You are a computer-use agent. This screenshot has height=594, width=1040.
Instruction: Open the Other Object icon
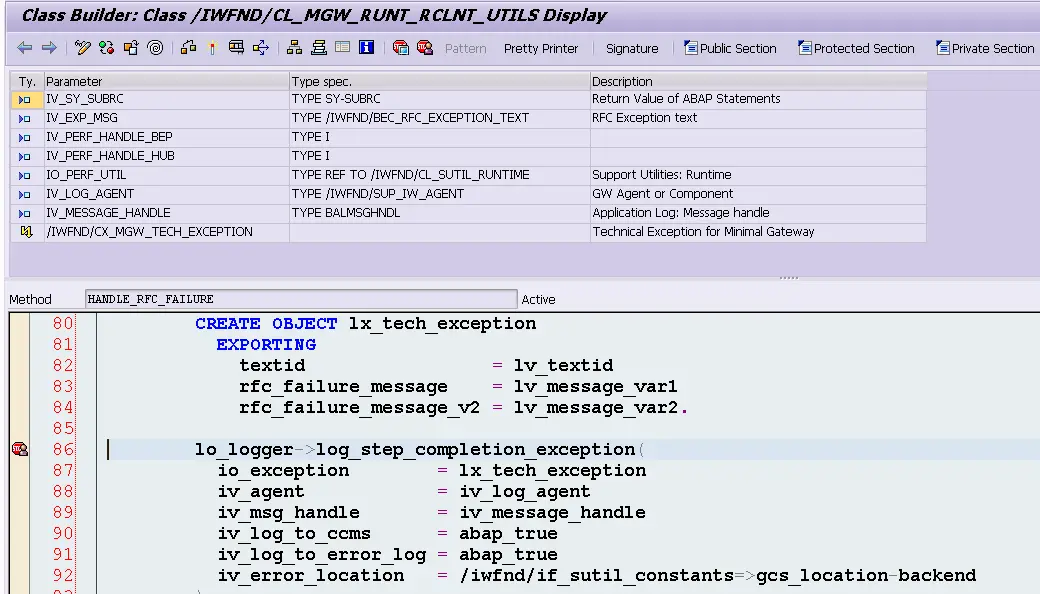coord(131,48)
